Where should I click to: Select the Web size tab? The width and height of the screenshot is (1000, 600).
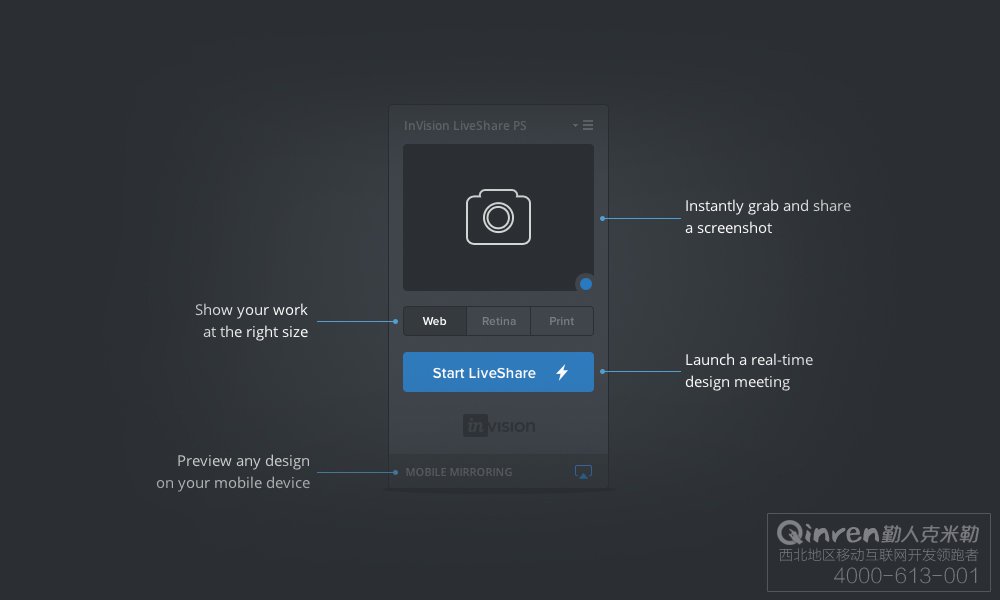pyautogui.click(x=434, y=321)
